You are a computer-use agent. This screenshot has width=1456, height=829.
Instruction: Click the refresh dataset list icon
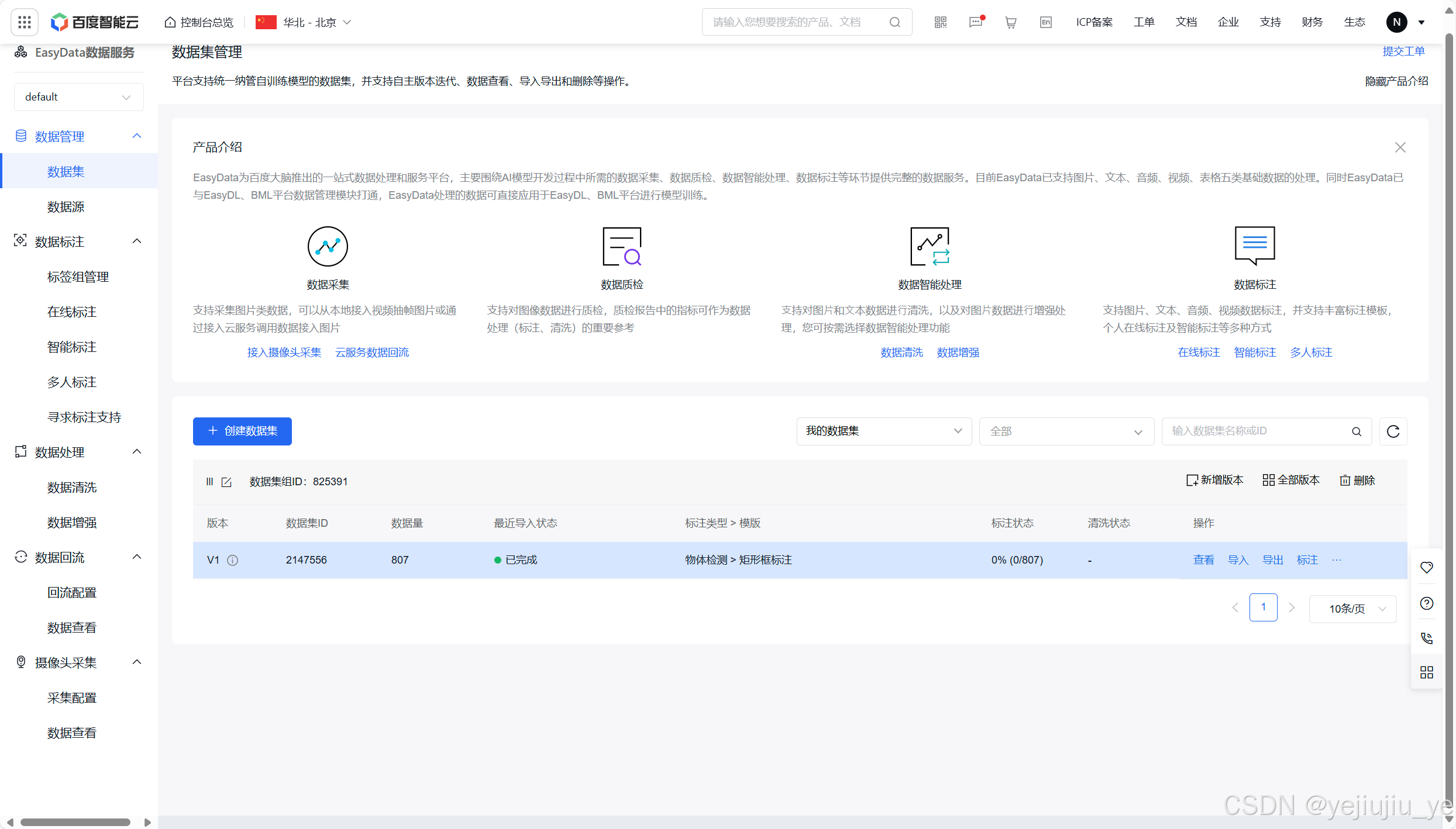tap(1393, 431)
